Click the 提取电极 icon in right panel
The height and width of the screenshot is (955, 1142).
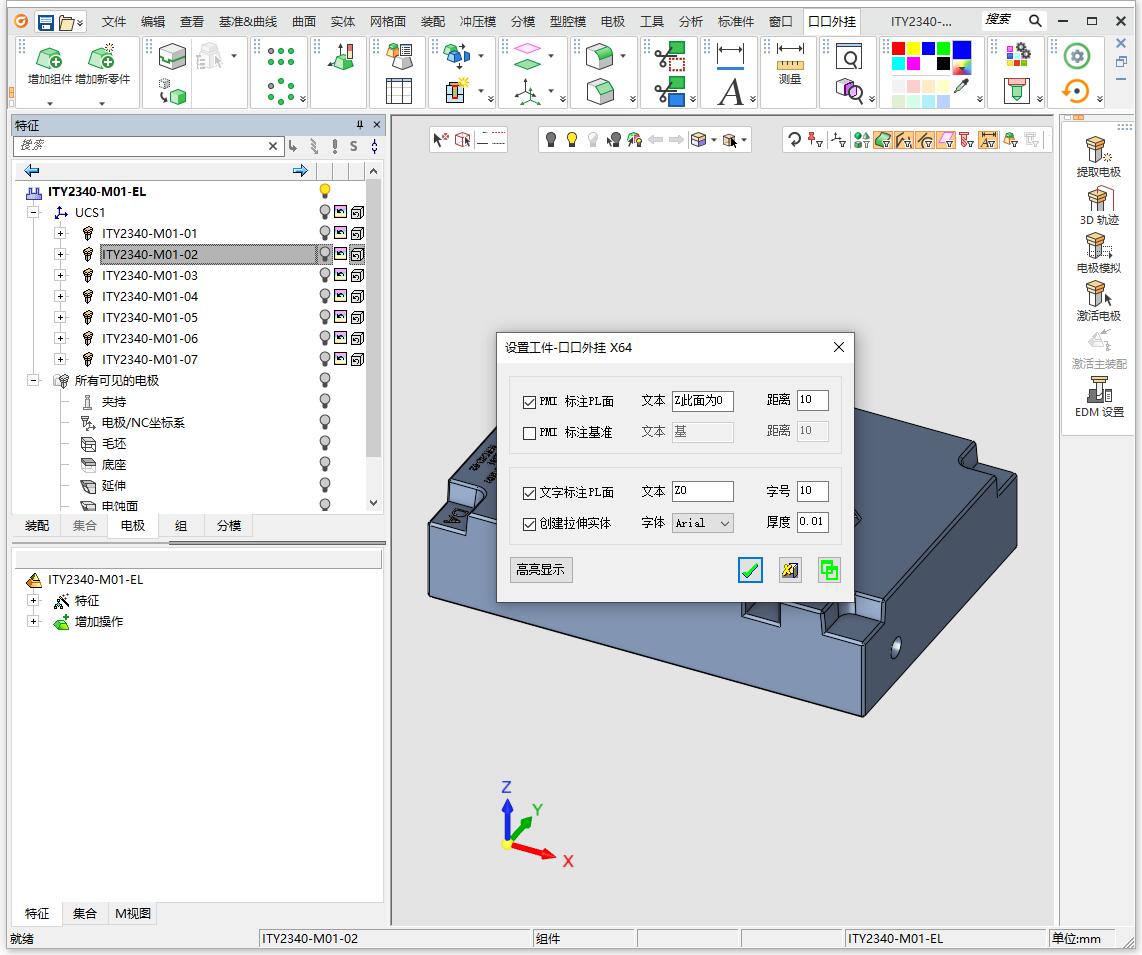click(1097, 151)
